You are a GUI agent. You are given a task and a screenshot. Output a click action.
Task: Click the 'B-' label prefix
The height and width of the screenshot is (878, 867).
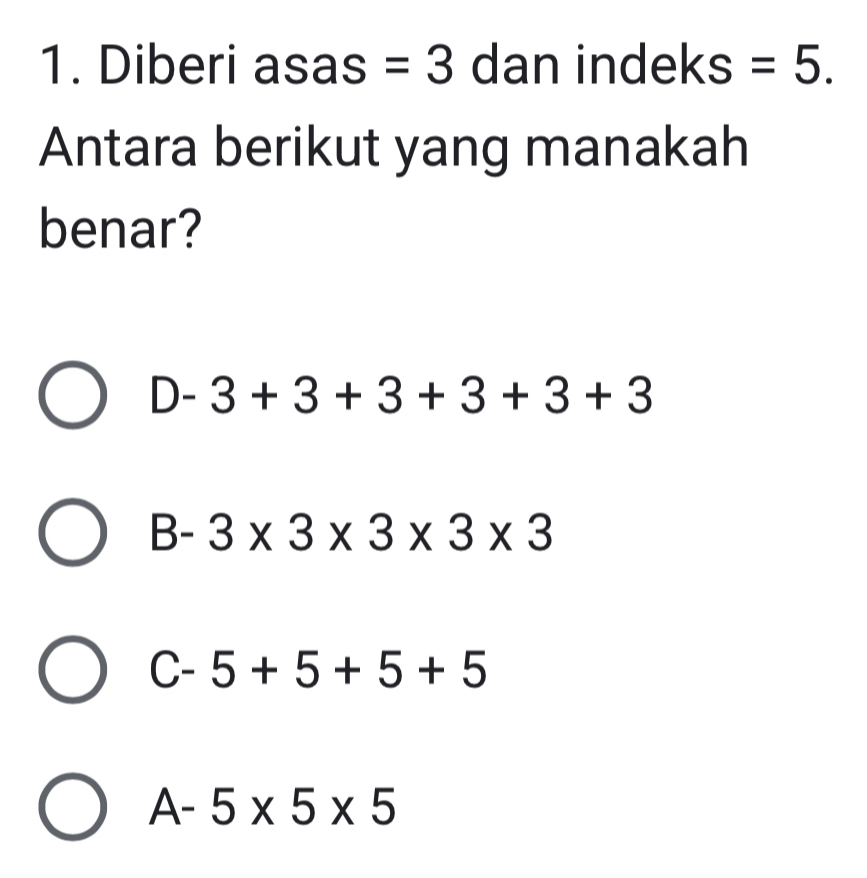pos(173,533)
